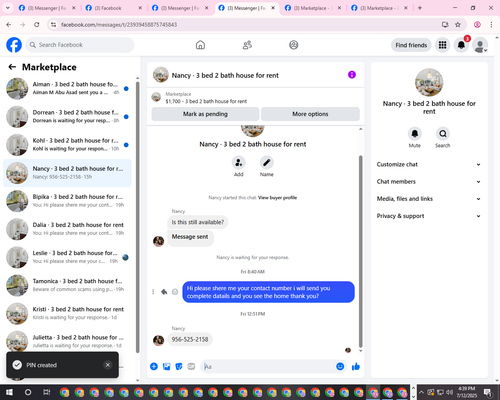Click Mark as pending button
Viewport: 500px width, 400px height.
point(205,114)
